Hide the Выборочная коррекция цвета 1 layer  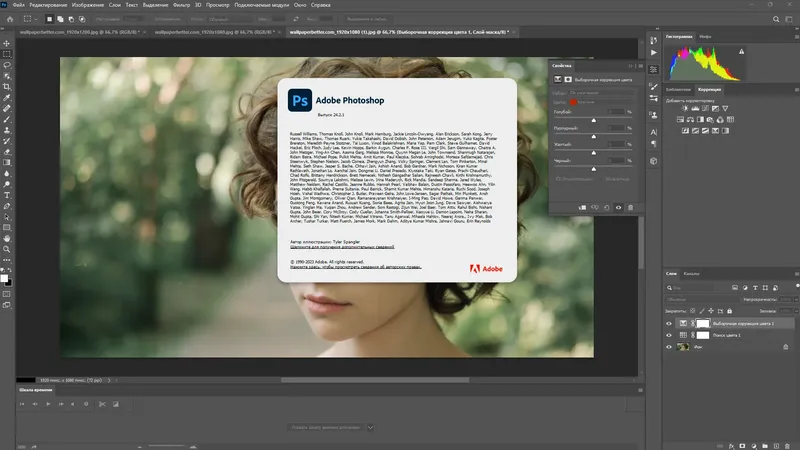670,324
